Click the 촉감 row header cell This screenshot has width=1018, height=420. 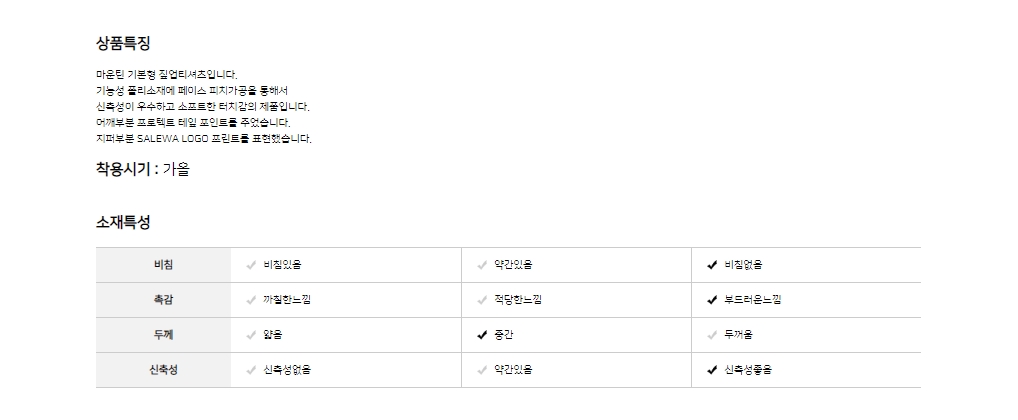163,300
